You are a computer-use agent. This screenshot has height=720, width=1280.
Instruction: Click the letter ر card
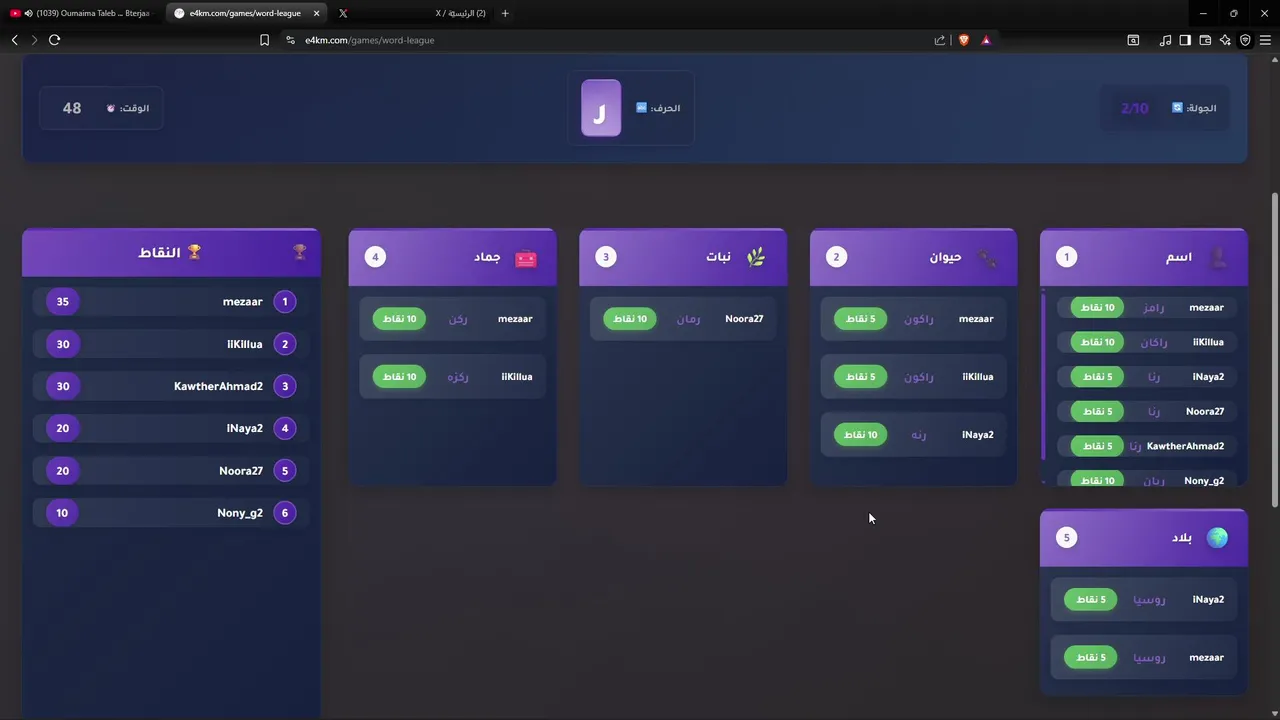click(601, 108)
